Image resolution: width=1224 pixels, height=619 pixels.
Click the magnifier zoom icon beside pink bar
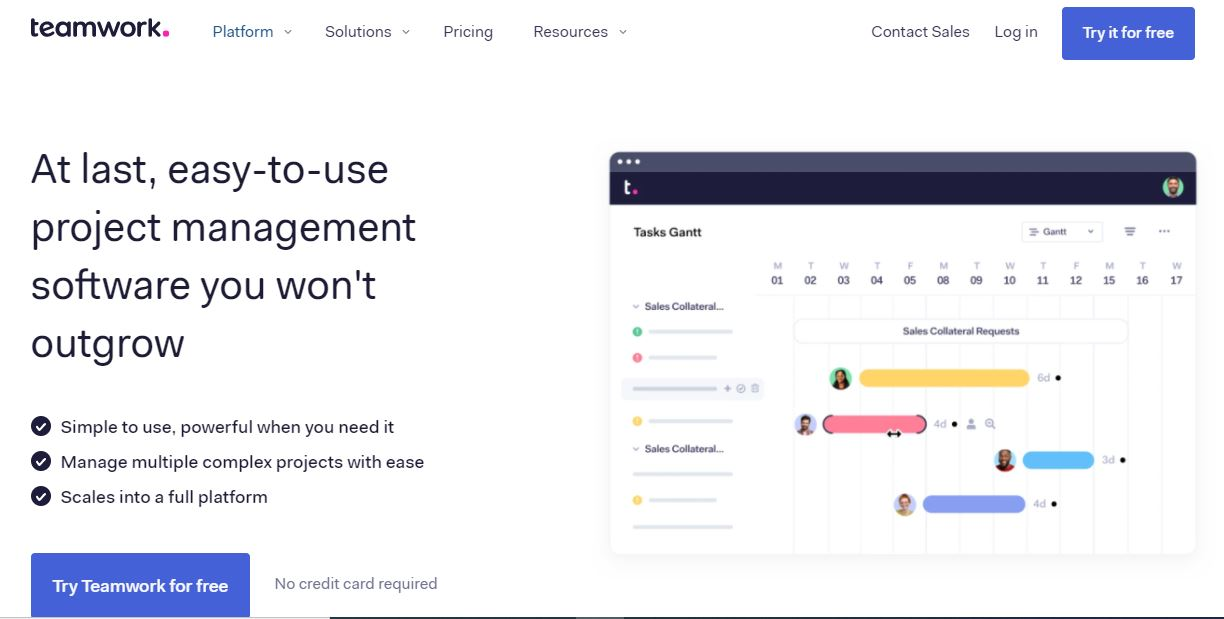[990, 424]
